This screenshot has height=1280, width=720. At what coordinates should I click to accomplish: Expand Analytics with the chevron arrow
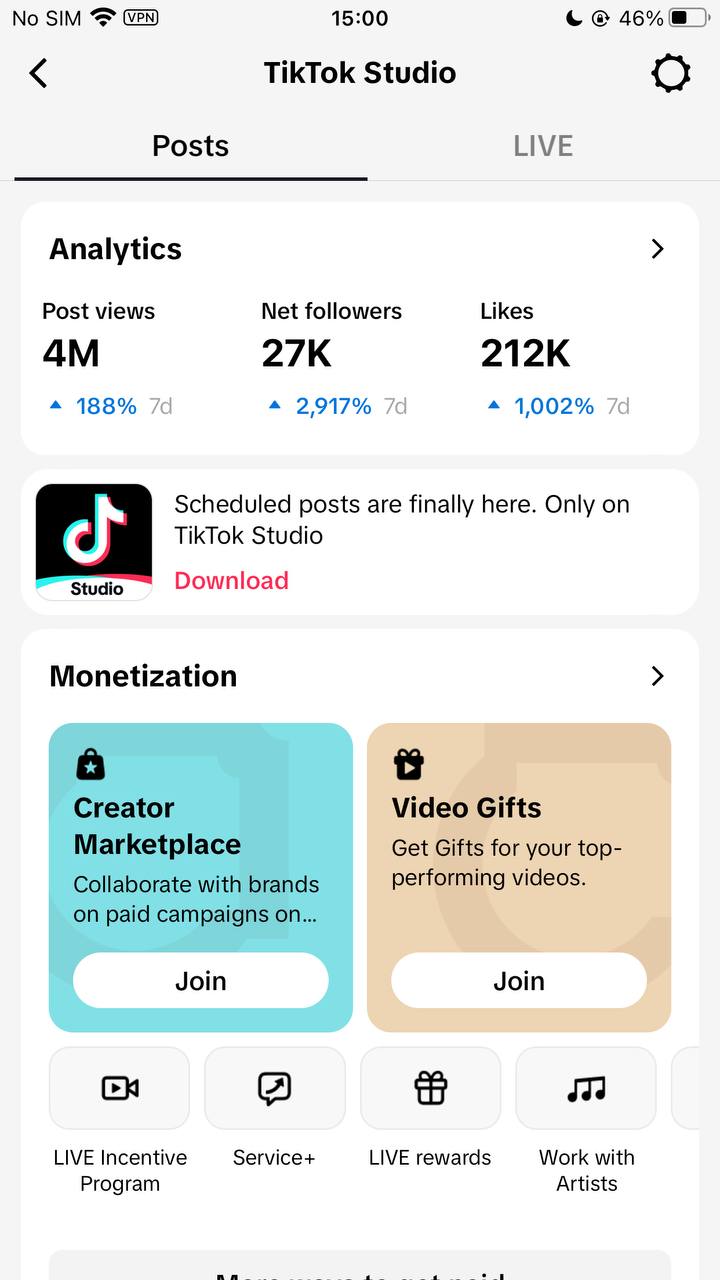657,249
